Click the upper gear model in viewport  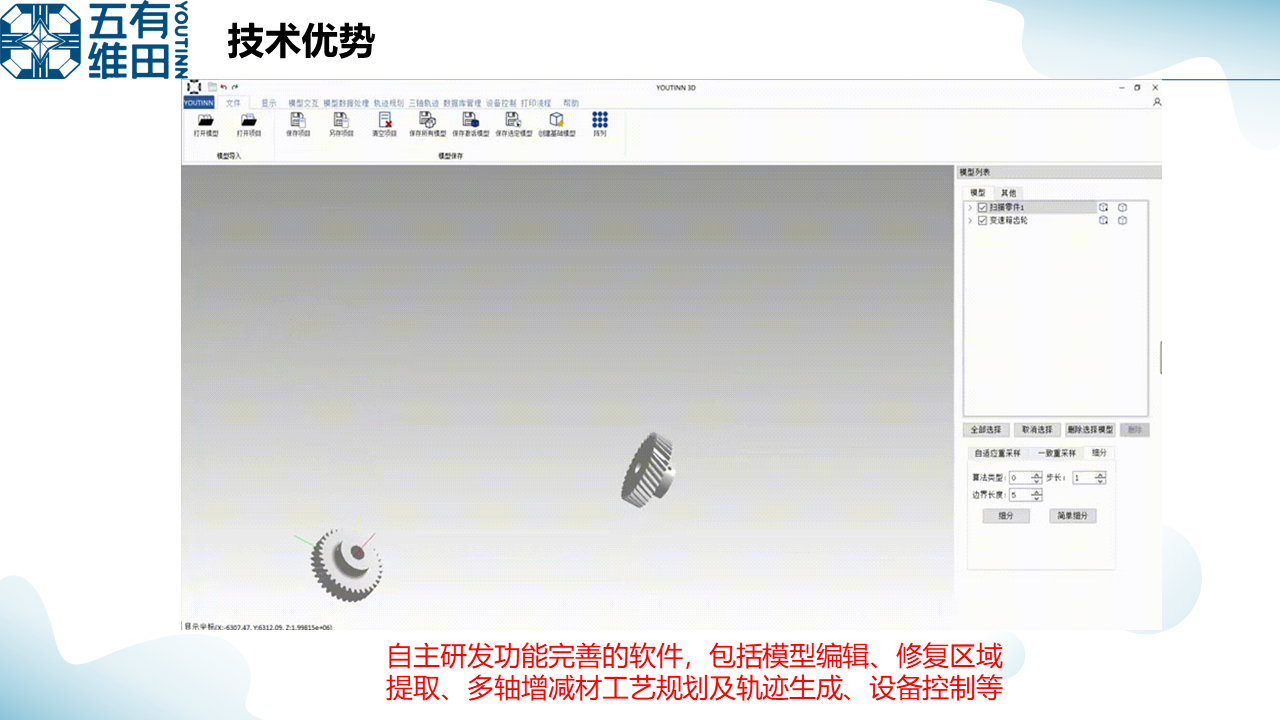(647, 468)
